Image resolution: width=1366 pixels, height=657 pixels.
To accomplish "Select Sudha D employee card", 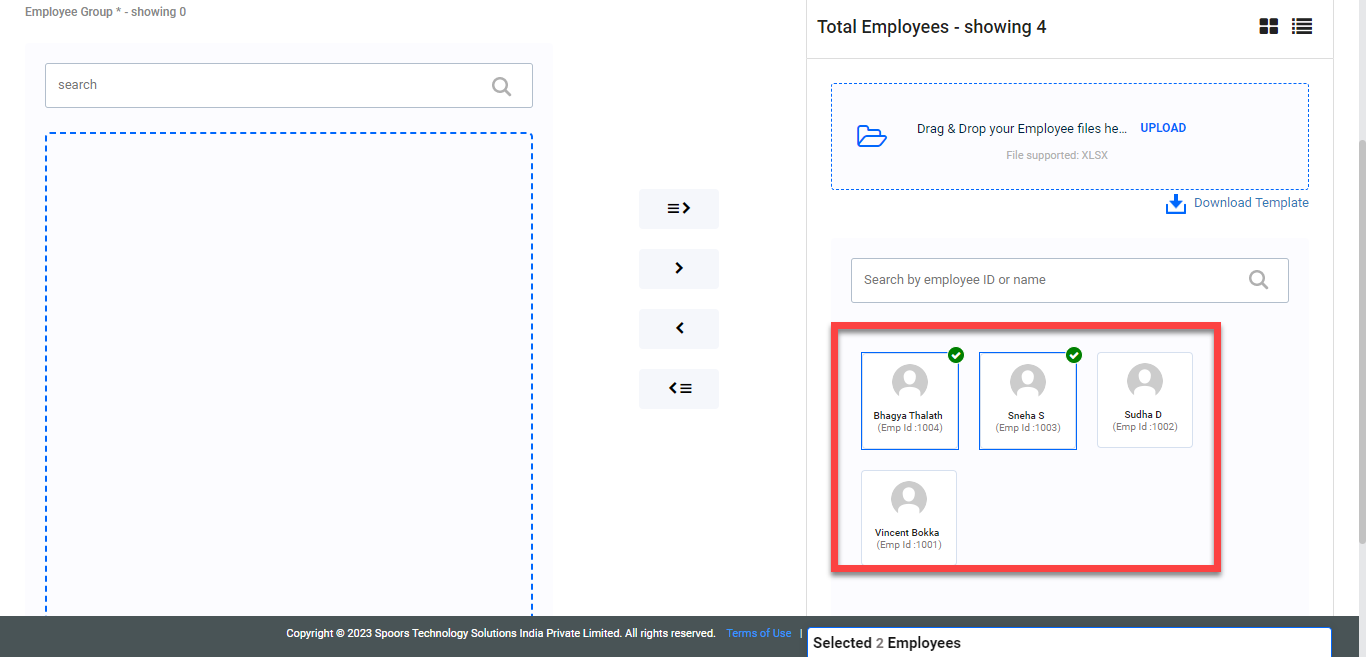I will [1144, 400].
